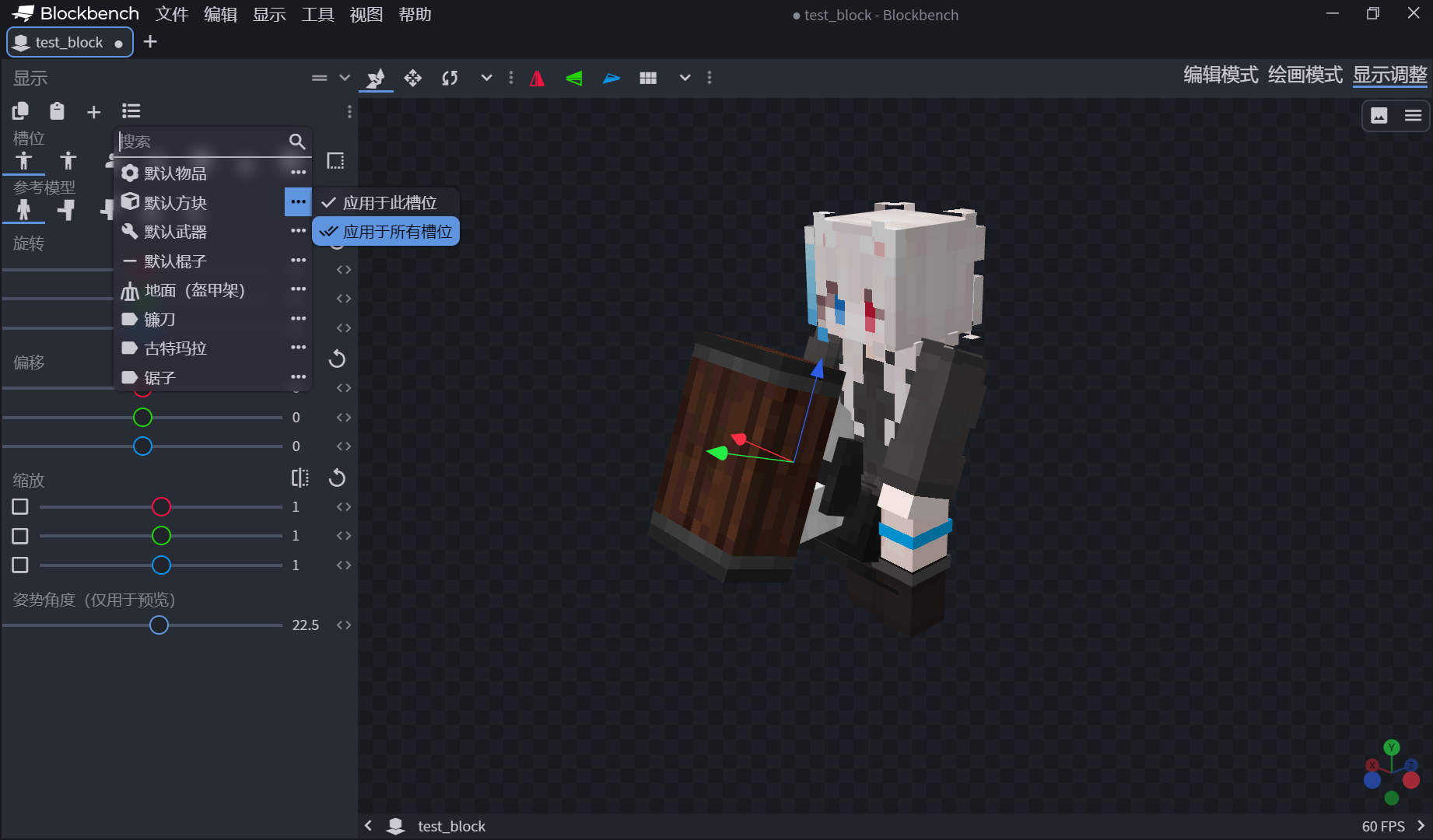
Task: Click the green Y-axis view icon
Action: tap(574, 78)
